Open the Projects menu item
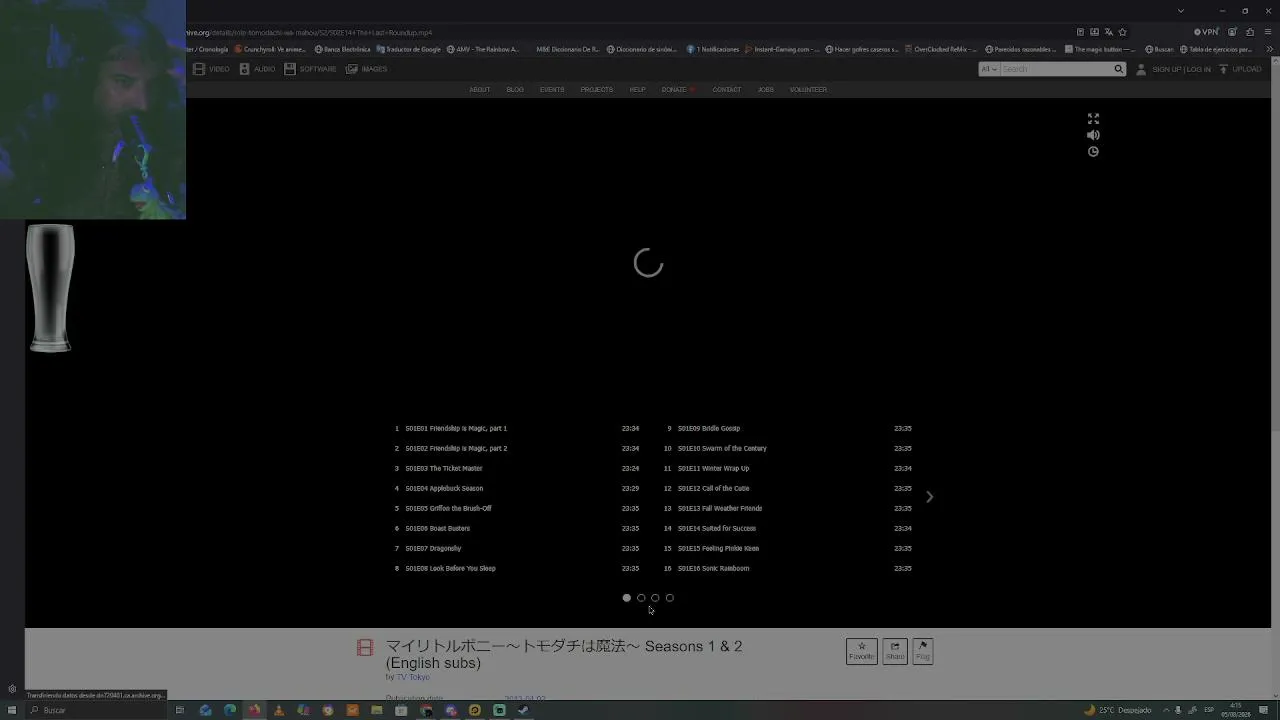 click(597, 90)
